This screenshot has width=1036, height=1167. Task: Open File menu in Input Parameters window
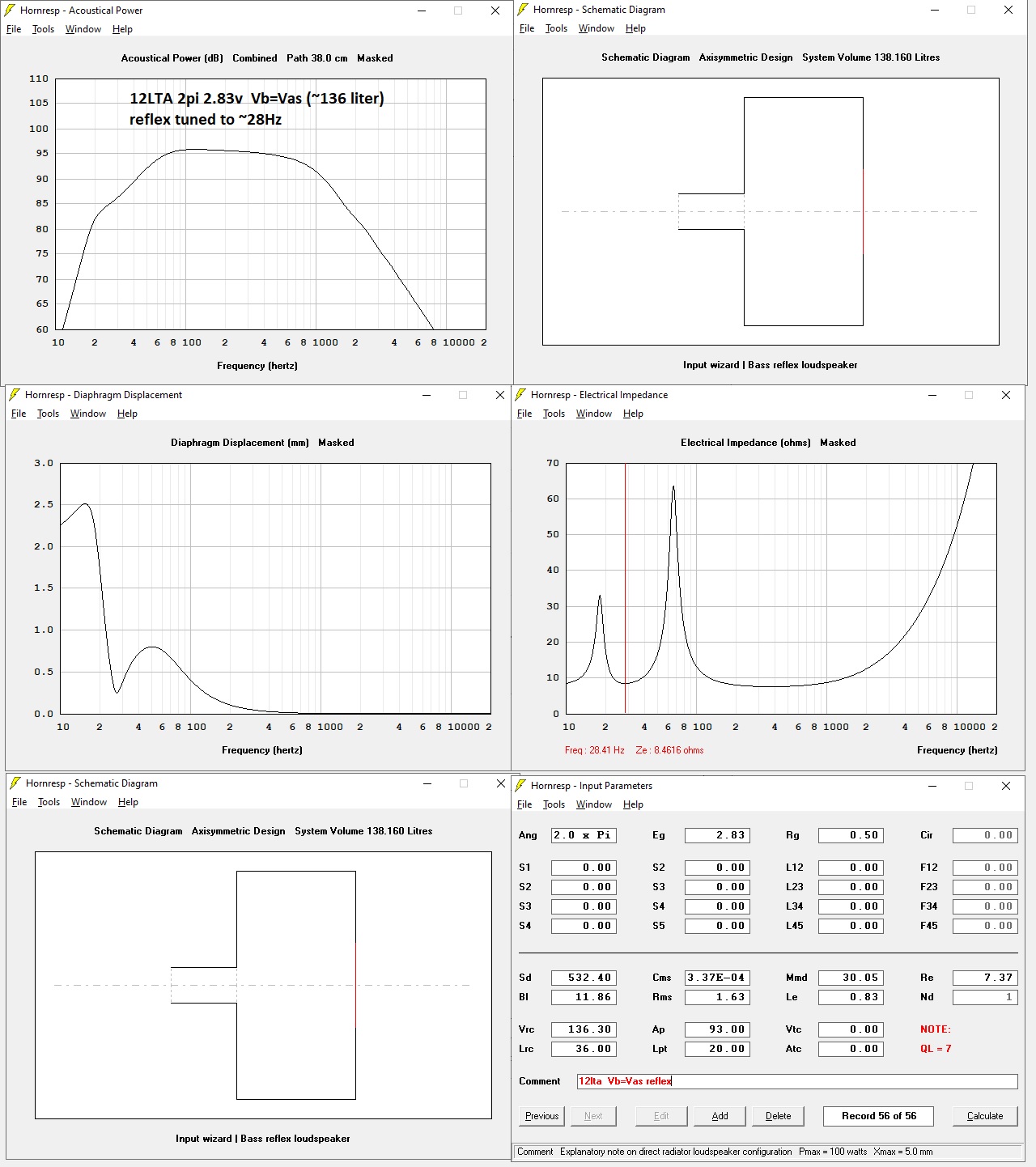tap(524, 804)
